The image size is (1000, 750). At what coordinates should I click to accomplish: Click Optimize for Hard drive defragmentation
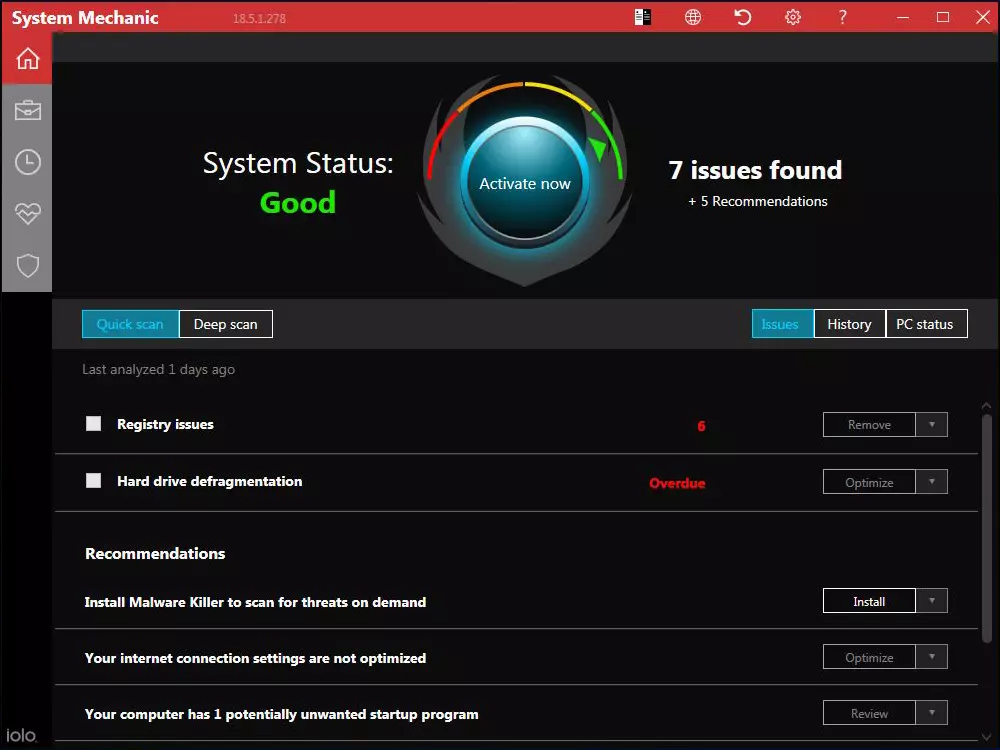click(869, 482)
